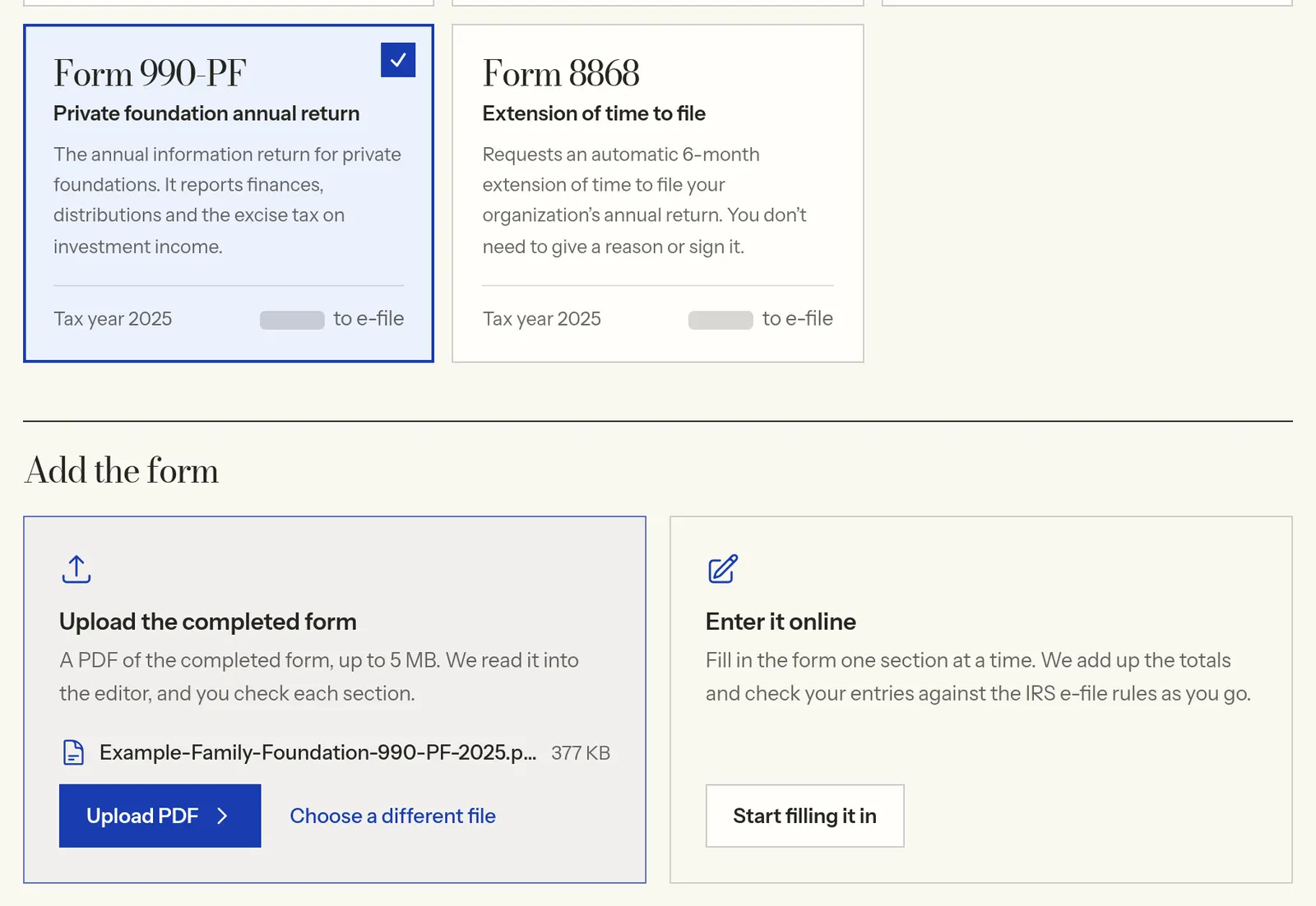Click the Upload the completed form heading
Image resolution: width=1316 pixels, height=906 pixels.
(208, 622)
